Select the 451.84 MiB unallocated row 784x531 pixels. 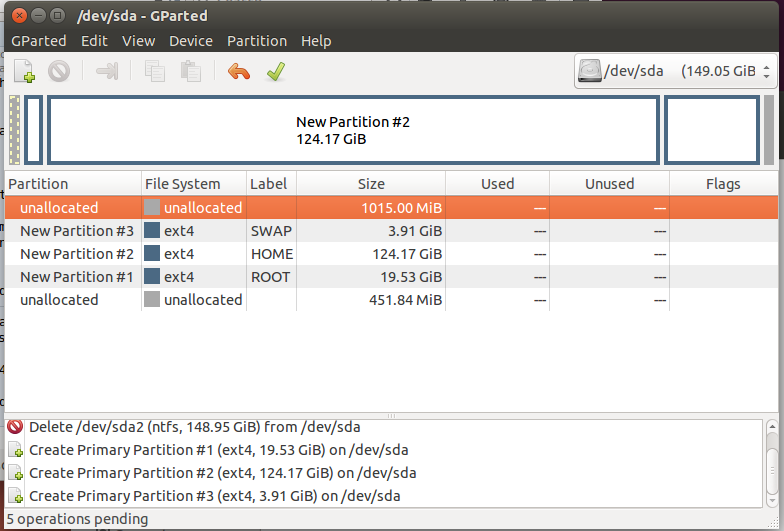tap(392, 300)
